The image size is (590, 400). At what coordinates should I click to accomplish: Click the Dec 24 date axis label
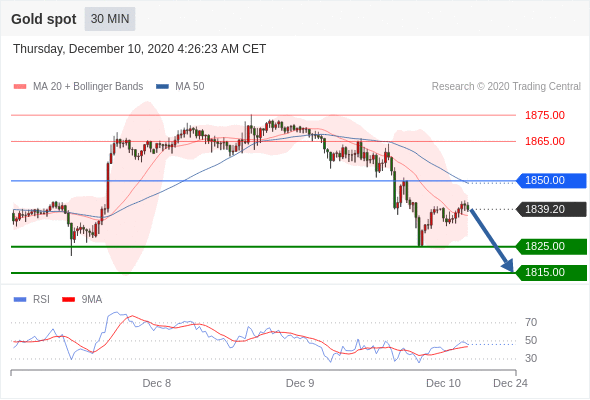510,383
